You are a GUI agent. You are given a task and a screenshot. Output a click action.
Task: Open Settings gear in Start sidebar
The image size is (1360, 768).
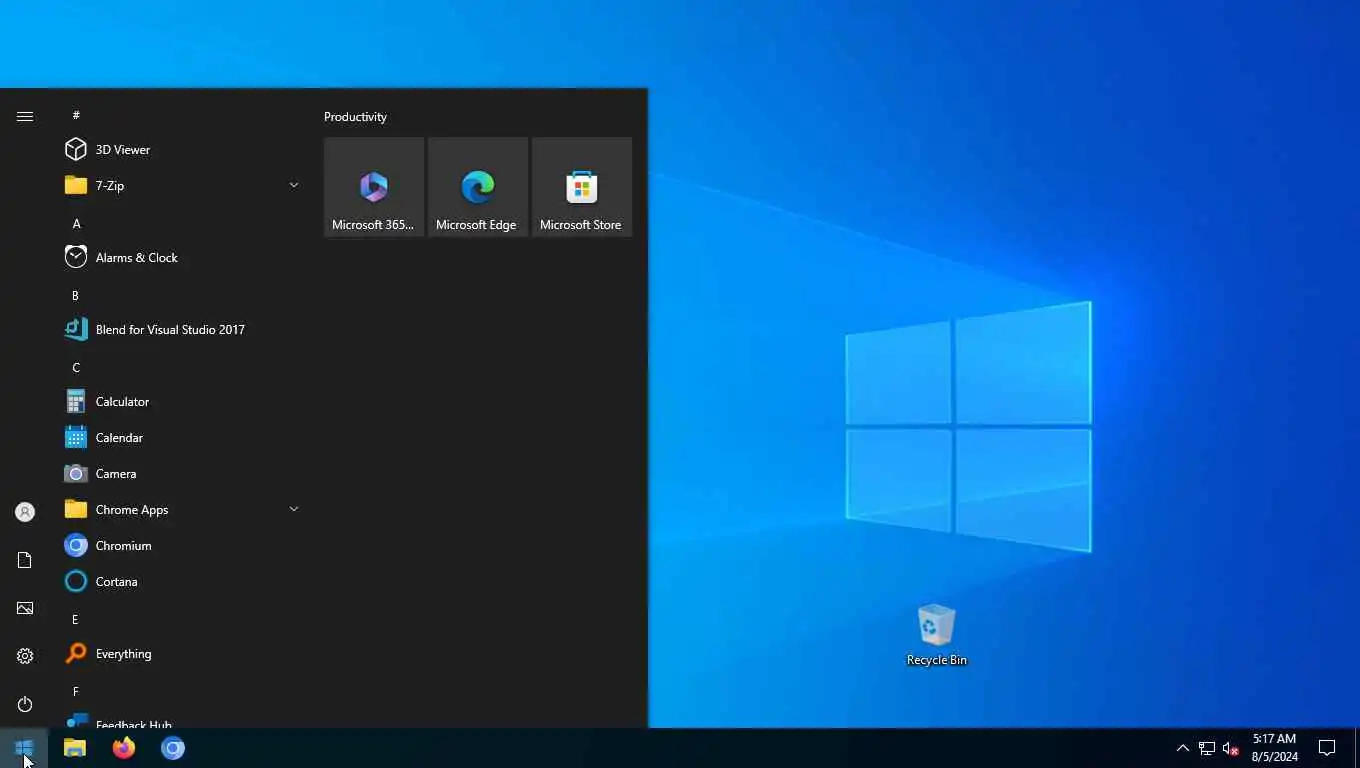[x=25, y=656]
